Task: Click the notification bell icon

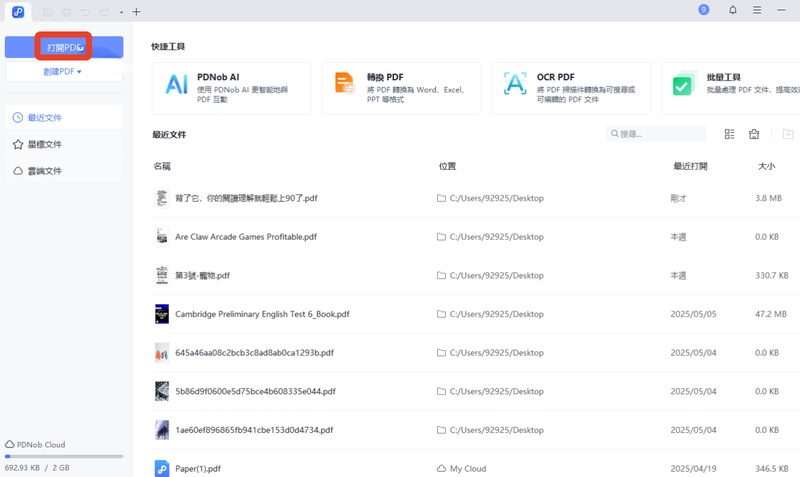Action: pyautogui.click(x=733, y=11)
